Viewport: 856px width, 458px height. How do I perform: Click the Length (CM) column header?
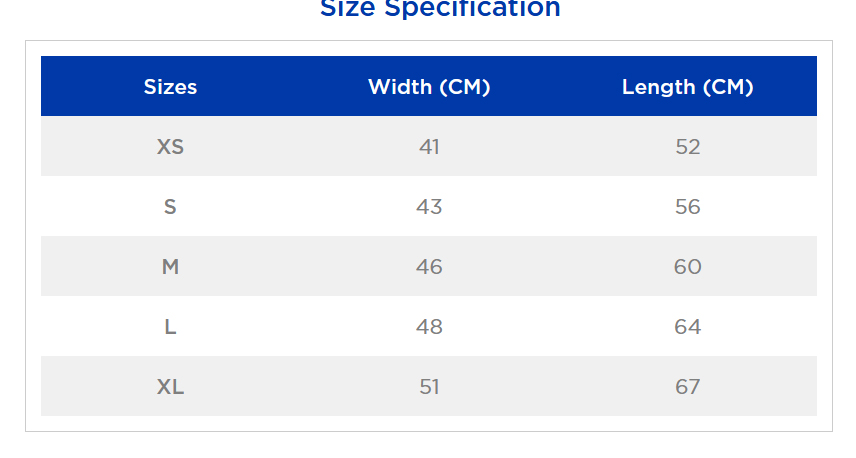pos(687,87)
